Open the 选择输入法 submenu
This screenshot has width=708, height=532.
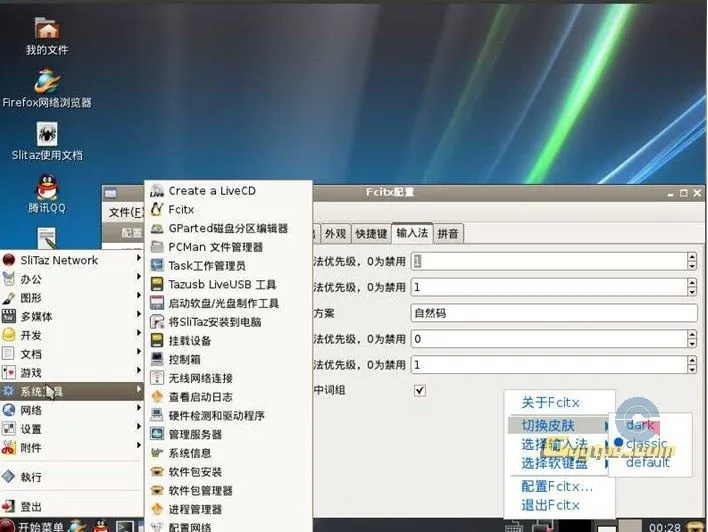click(x=559, y=444)
